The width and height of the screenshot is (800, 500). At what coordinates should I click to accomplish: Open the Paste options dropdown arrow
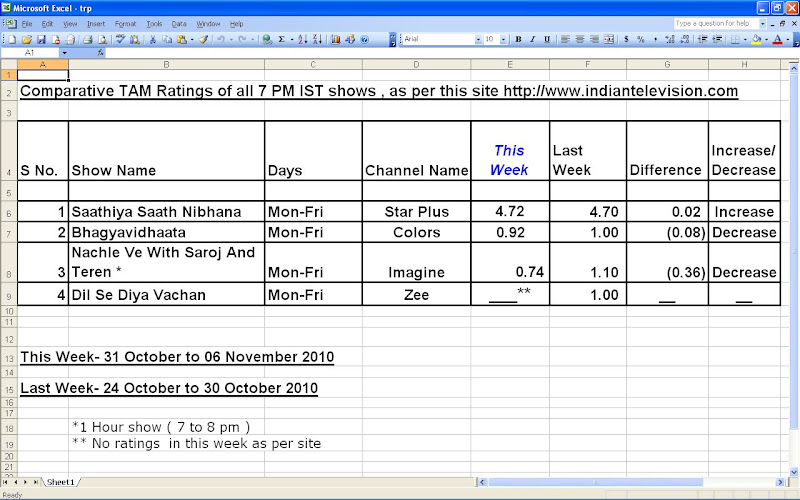[x=192, y=39]
